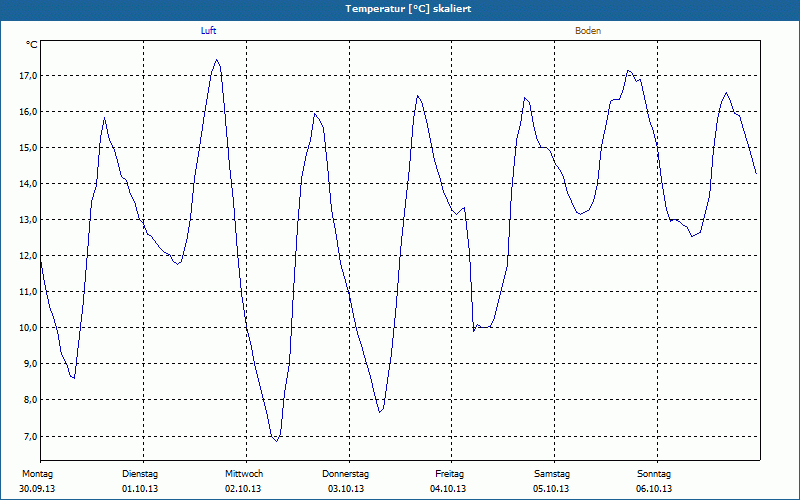800x500 pixels.
Task: Click the 14,0 y-axis label
Action: 28,184
